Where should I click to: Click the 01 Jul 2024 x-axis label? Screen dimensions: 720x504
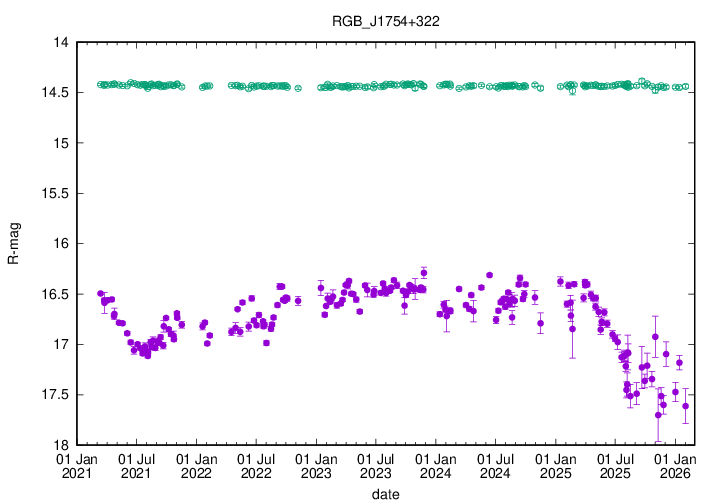[496, 465]
